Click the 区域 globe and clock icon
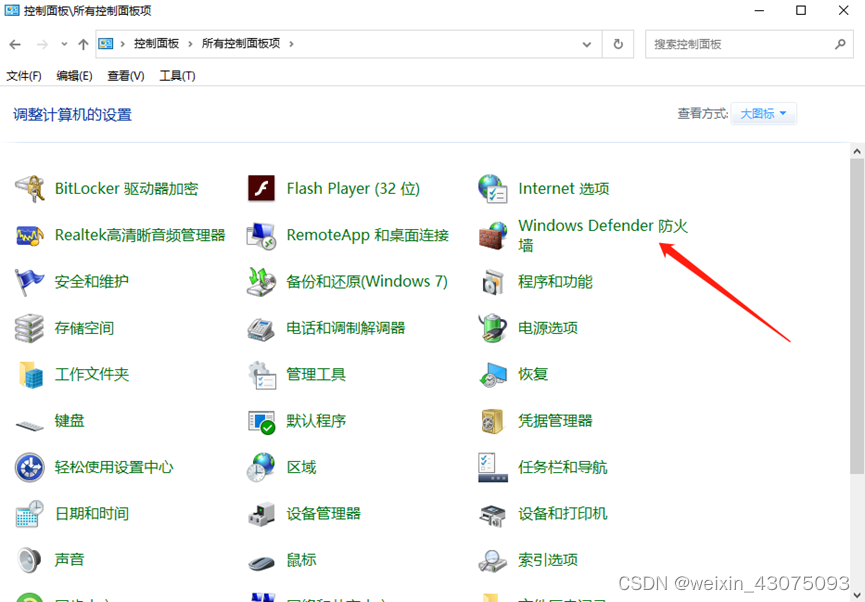 coord(261,467)
